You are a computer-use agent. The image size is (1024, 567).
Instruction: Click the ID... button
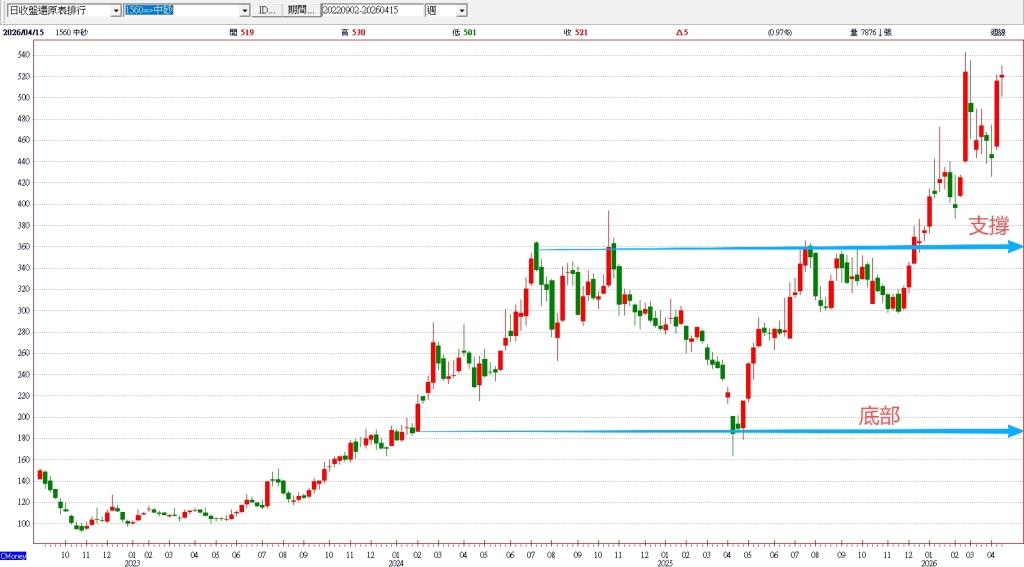point(266,10)
